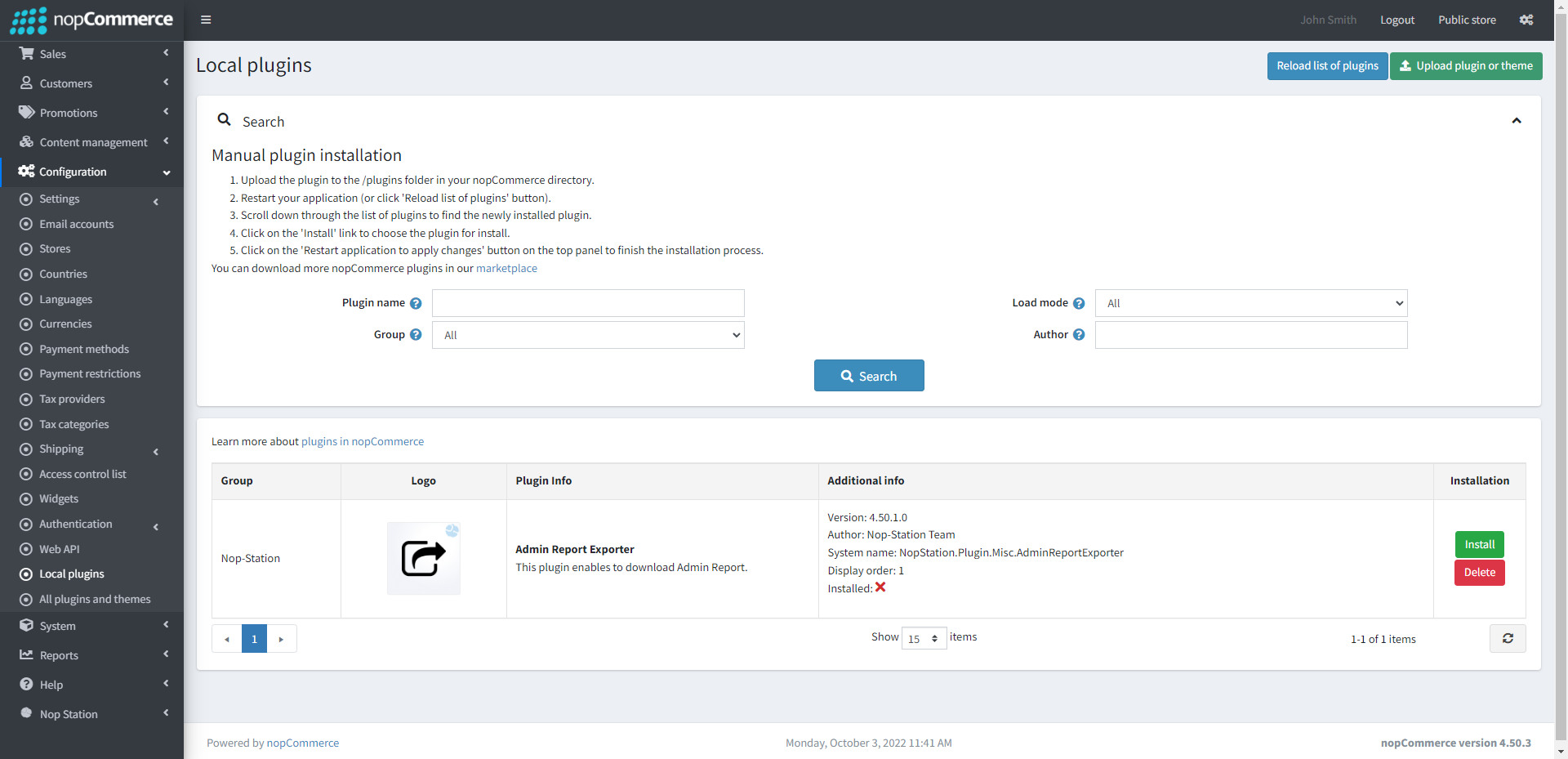Open the Group dropdown
The image size is (1568, 759).
pos(588,335)
